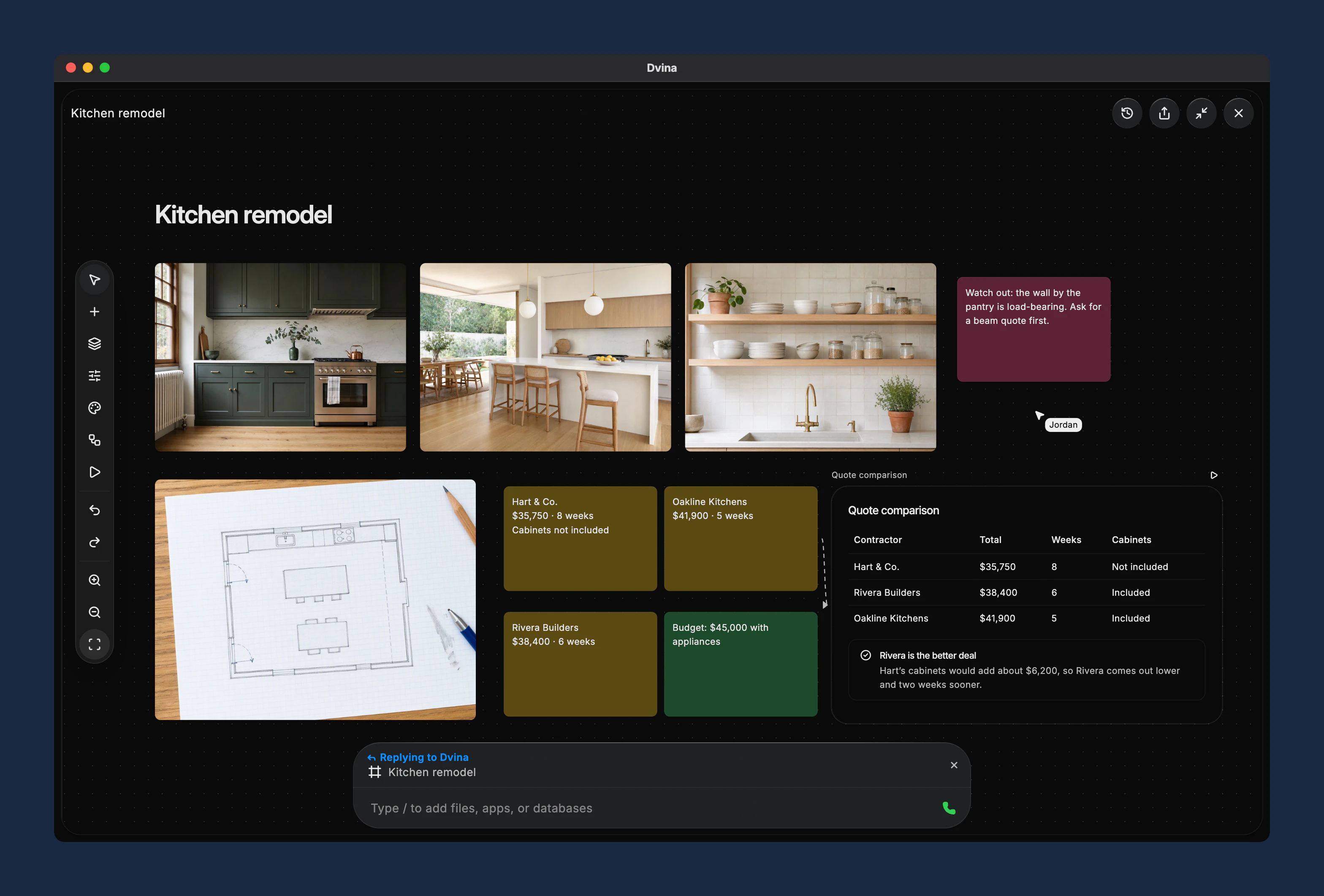Redo the last action

(95, 542)
